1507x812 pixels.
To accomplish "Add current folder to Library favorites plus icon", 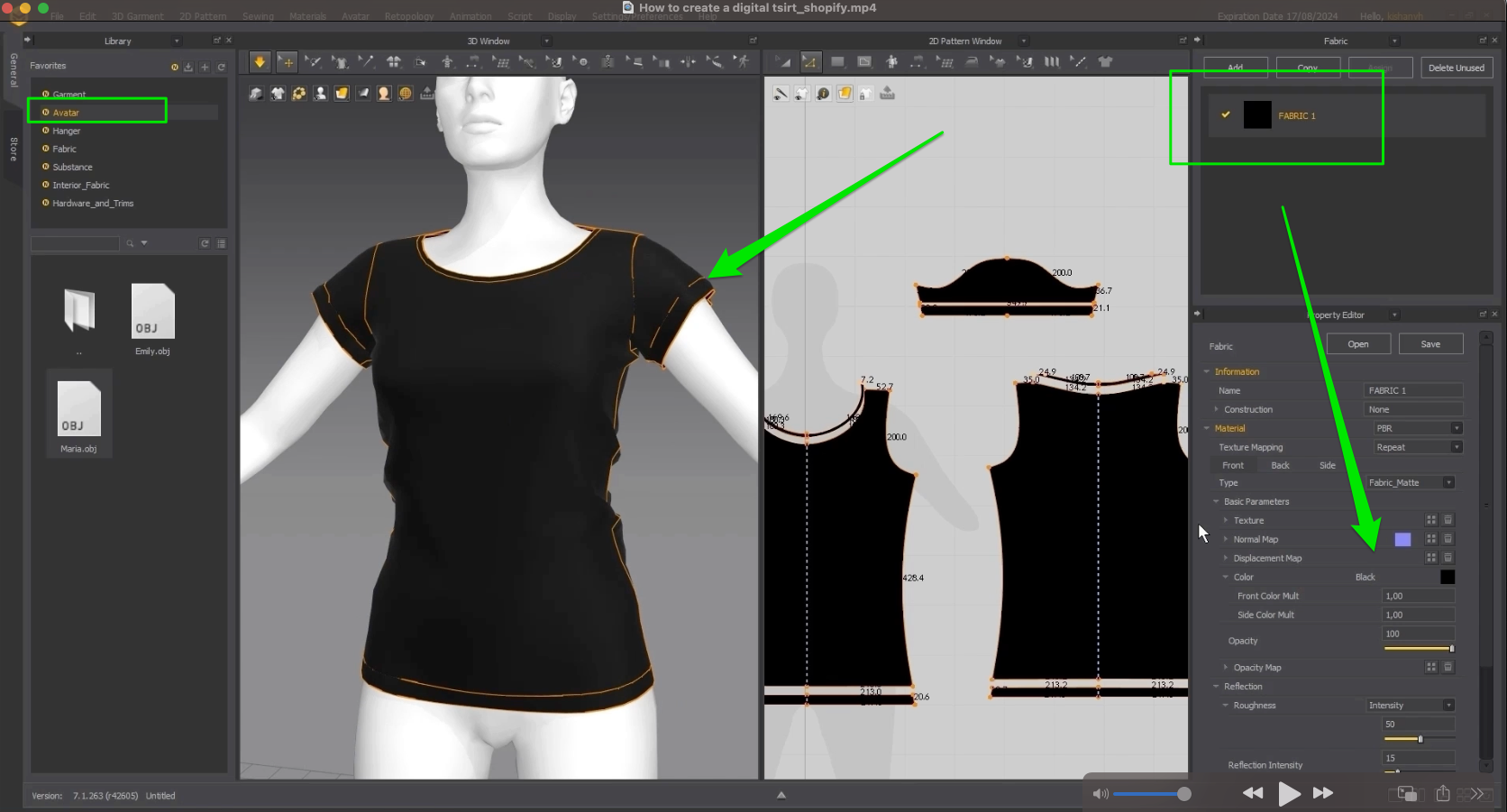I will click(x=205, y=67).
